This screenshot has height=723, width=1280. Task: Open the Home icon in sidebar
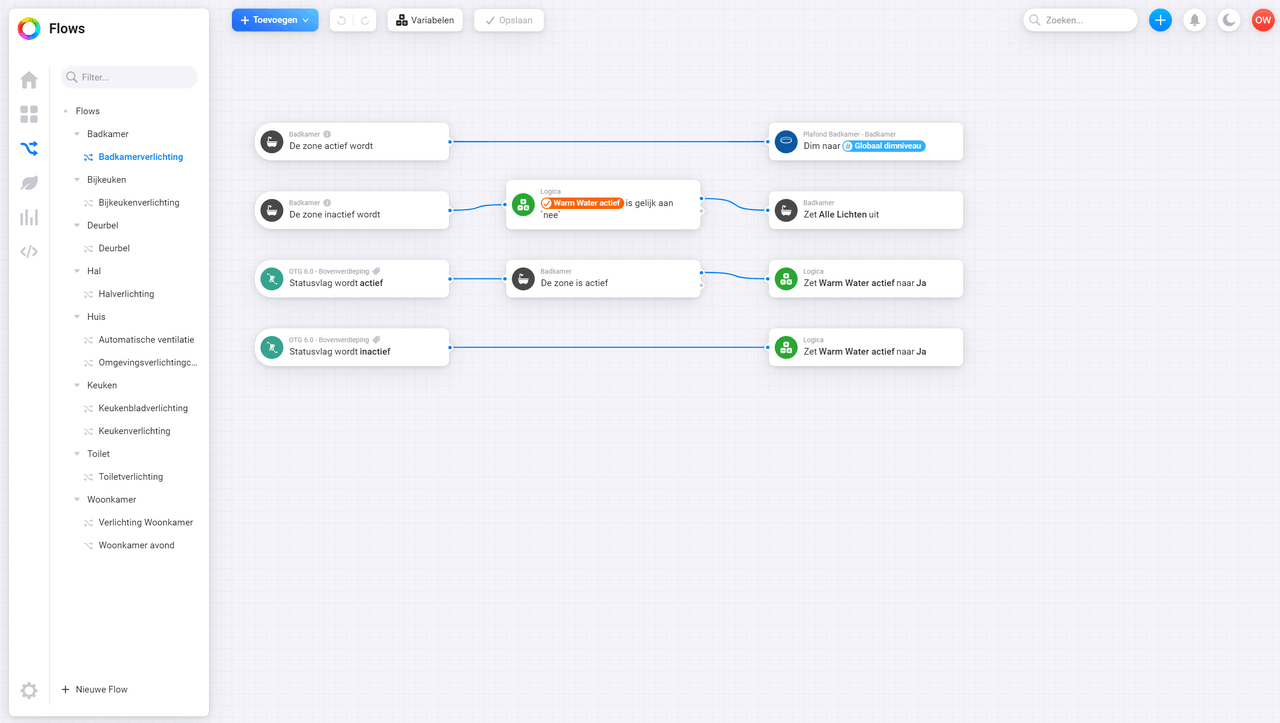point(29,80)
